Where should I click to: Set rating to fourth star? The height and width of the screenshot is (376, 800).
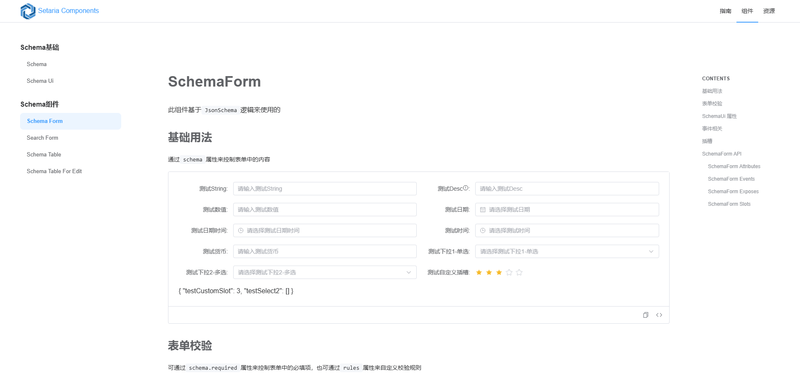tap(509, 272)
